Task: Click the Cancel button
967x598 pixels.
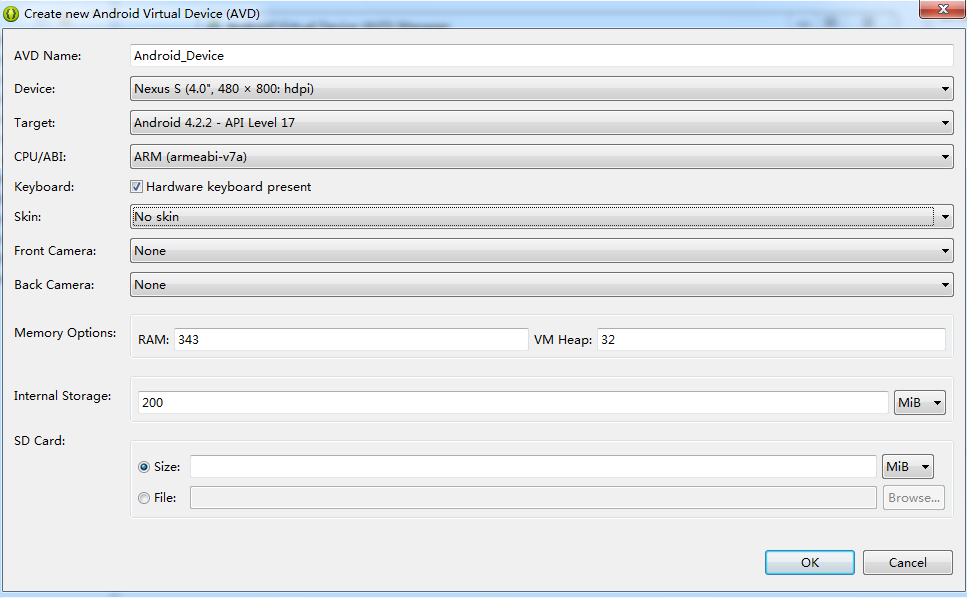Action: (x=907, y=562)
